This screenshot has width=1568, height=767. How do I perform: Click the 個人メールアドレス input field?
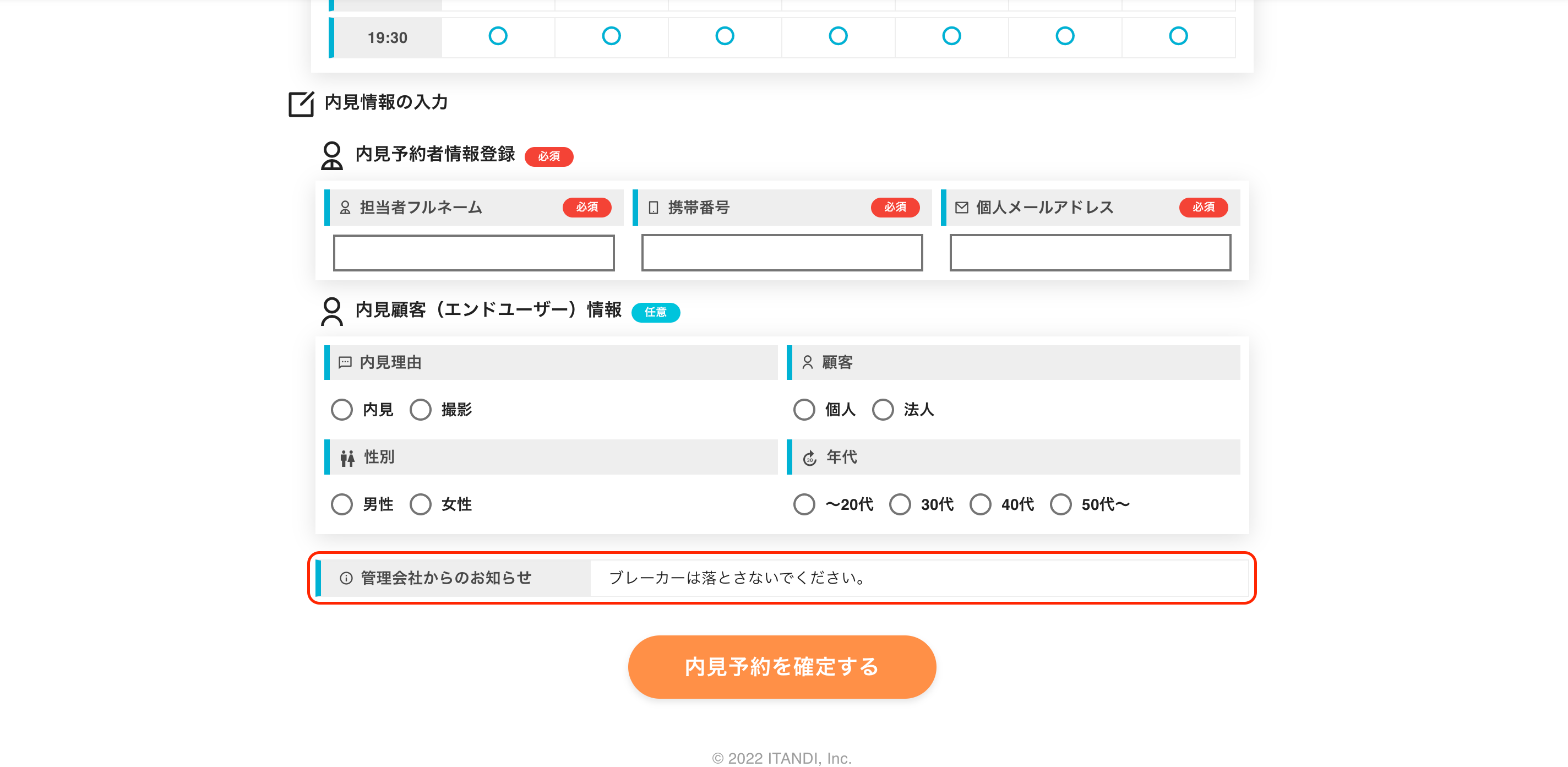[1090, 253]
